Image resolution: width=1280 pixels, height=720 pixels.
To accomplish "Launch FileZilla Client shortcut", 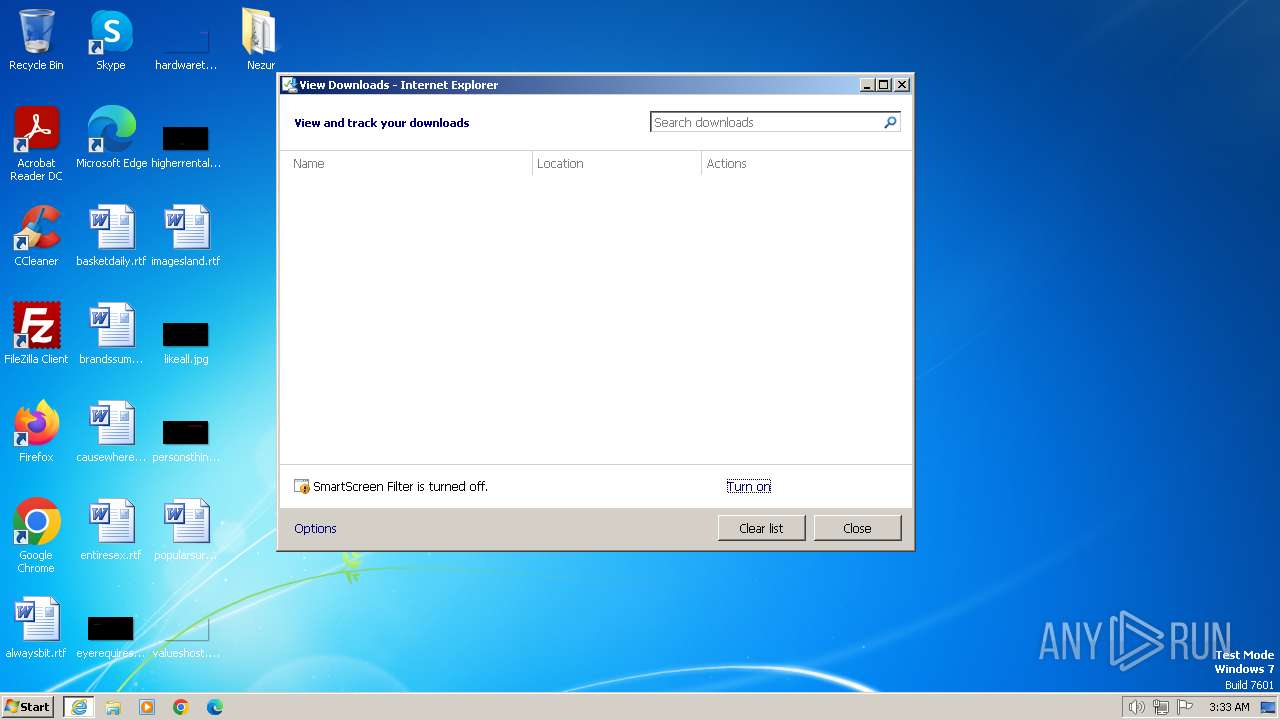I will tap(36, 333).
